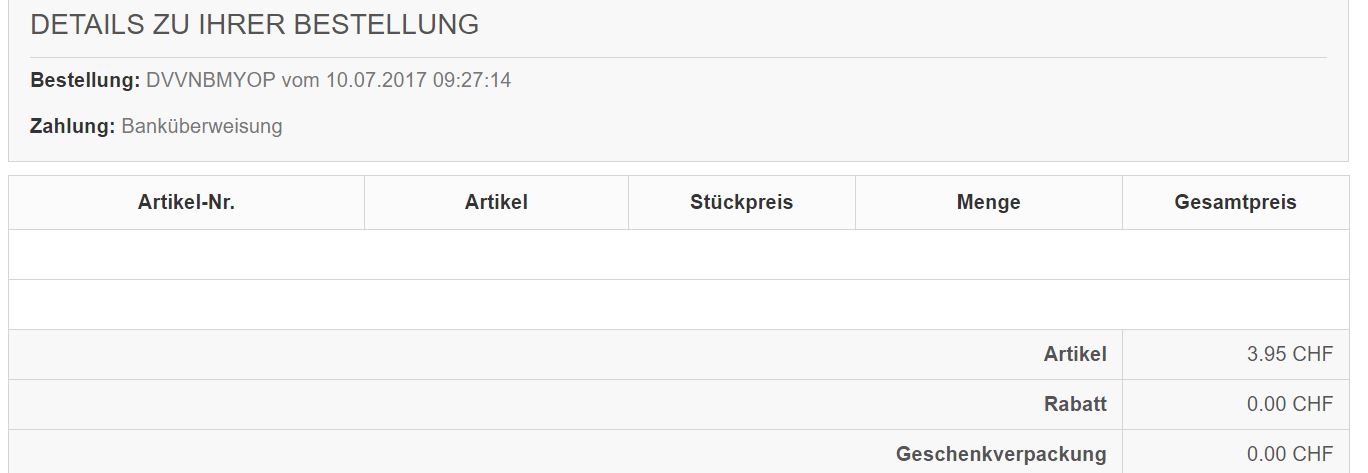Click the 'Artikel' summary row label
The image size is (1368, 473).
click(1075, 354)
